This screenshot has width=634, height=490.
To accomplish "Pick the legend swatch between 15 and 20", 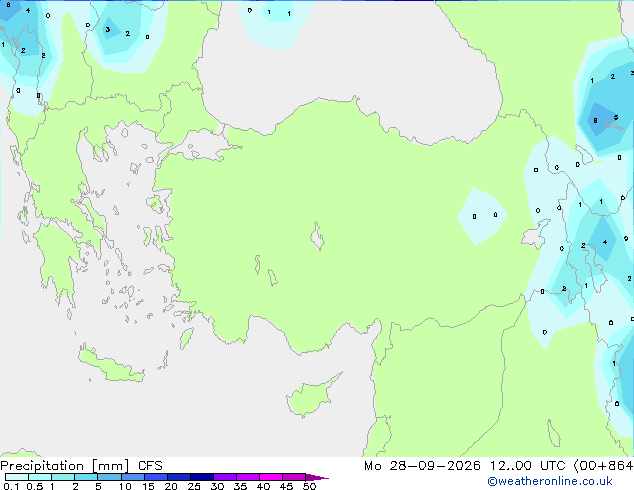I will pos(155,477).
